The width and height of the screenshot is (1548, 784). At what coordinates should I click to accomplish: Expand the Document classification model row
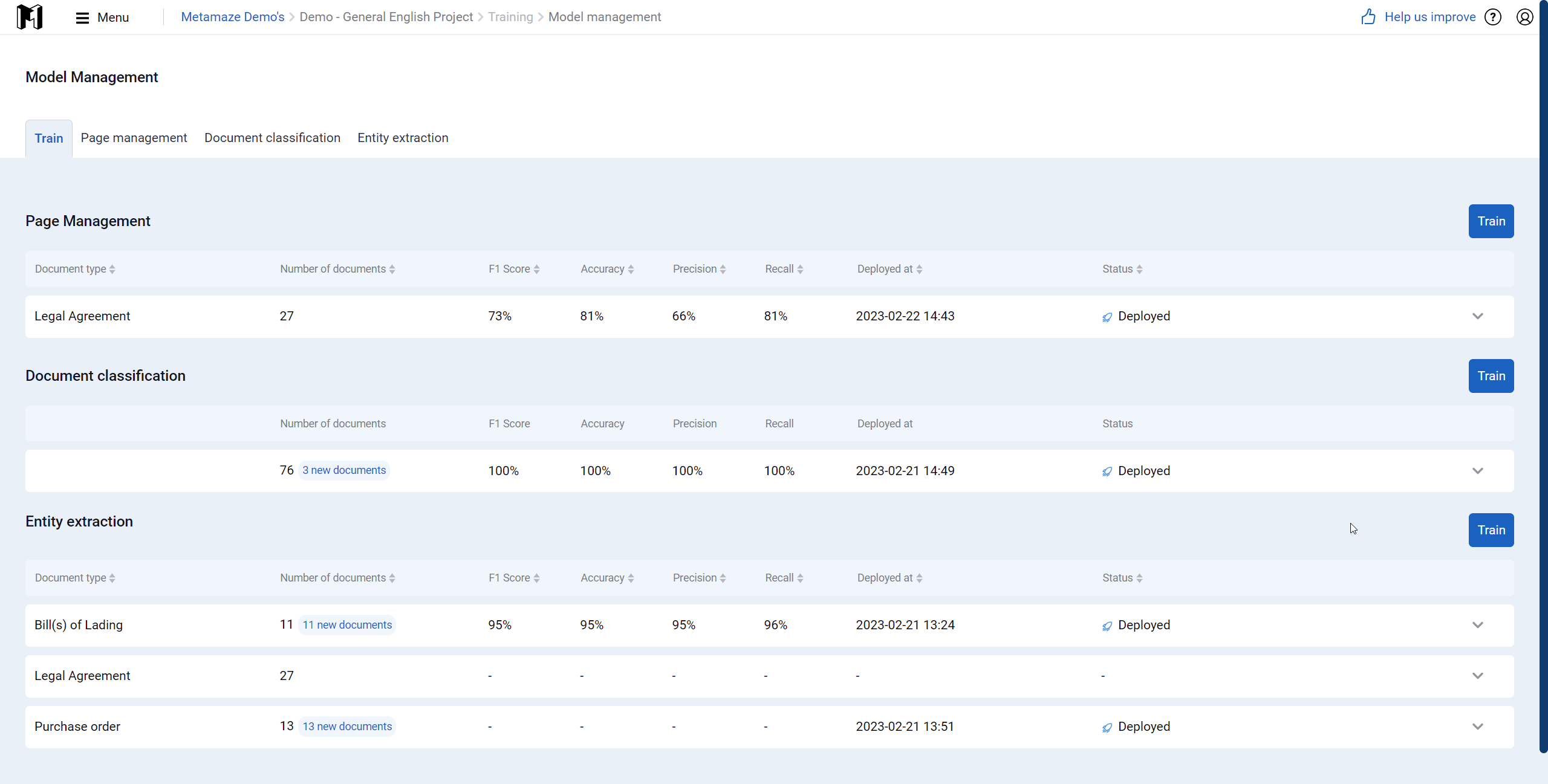tap(1478, 471)
